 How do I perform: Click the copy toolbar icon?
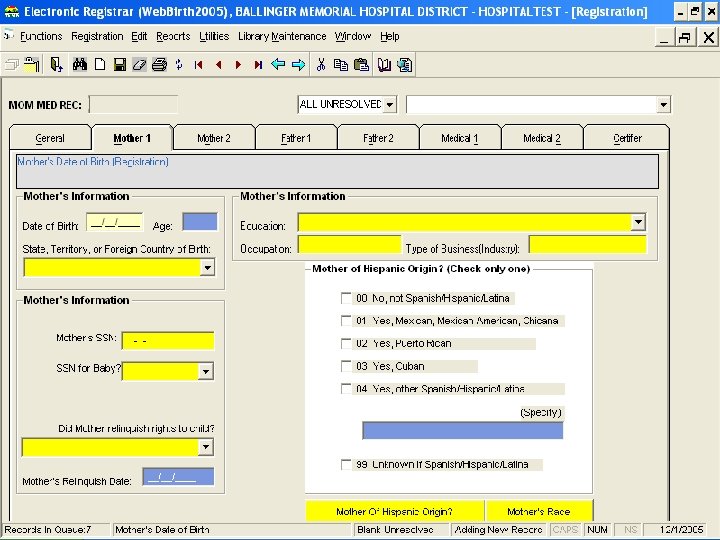341,65
